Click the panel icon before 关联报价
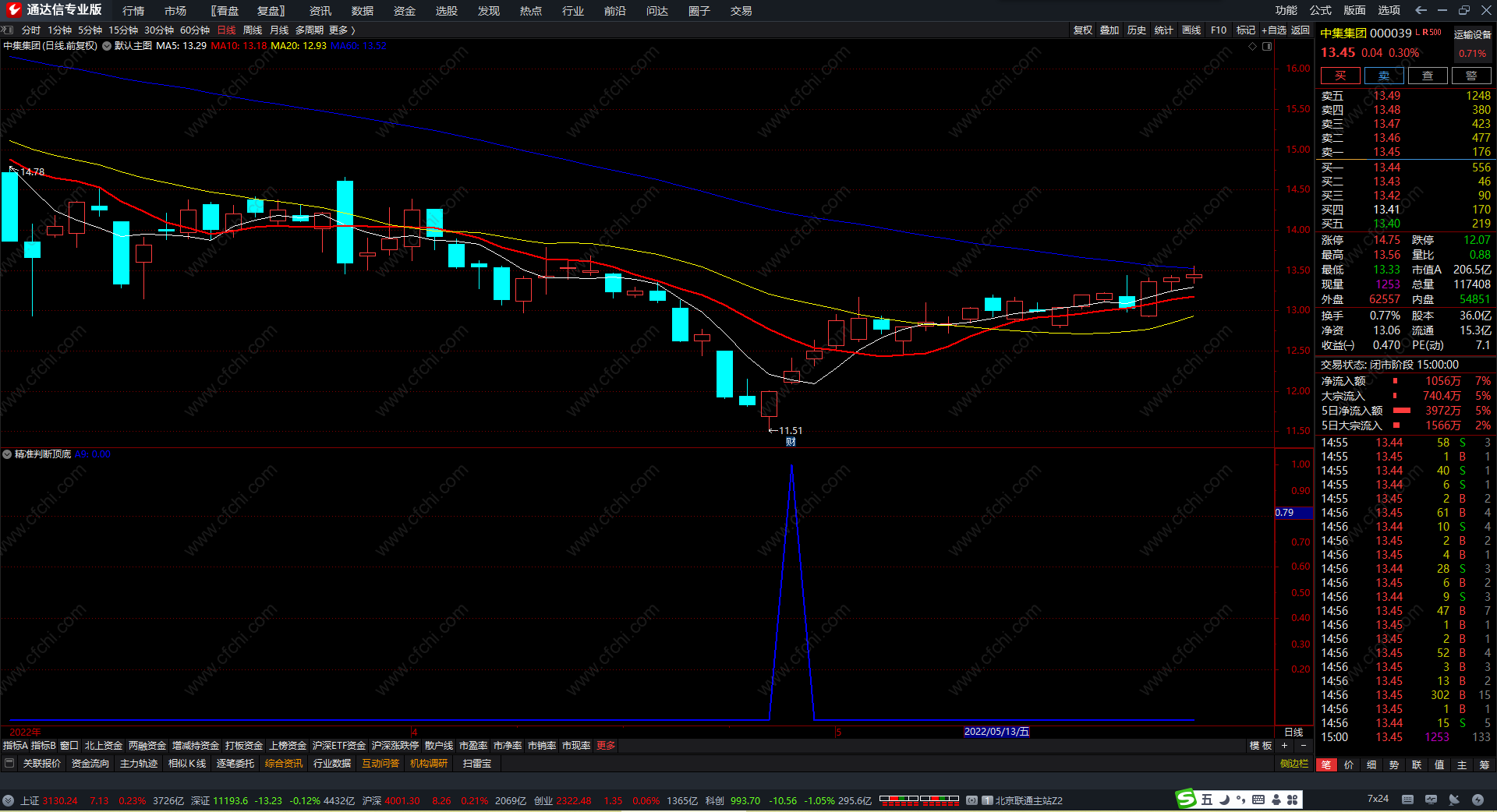This screenshot has width=1497, height=812. 9,764
